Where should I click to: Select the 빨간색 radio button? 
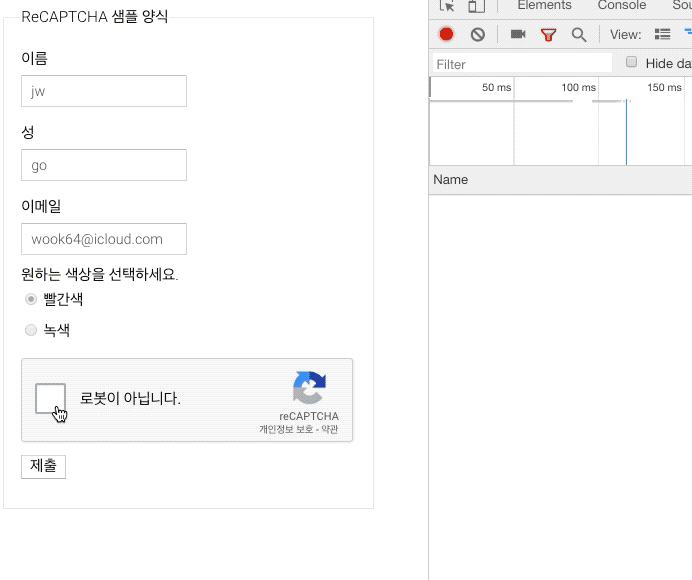click(31, 299)
